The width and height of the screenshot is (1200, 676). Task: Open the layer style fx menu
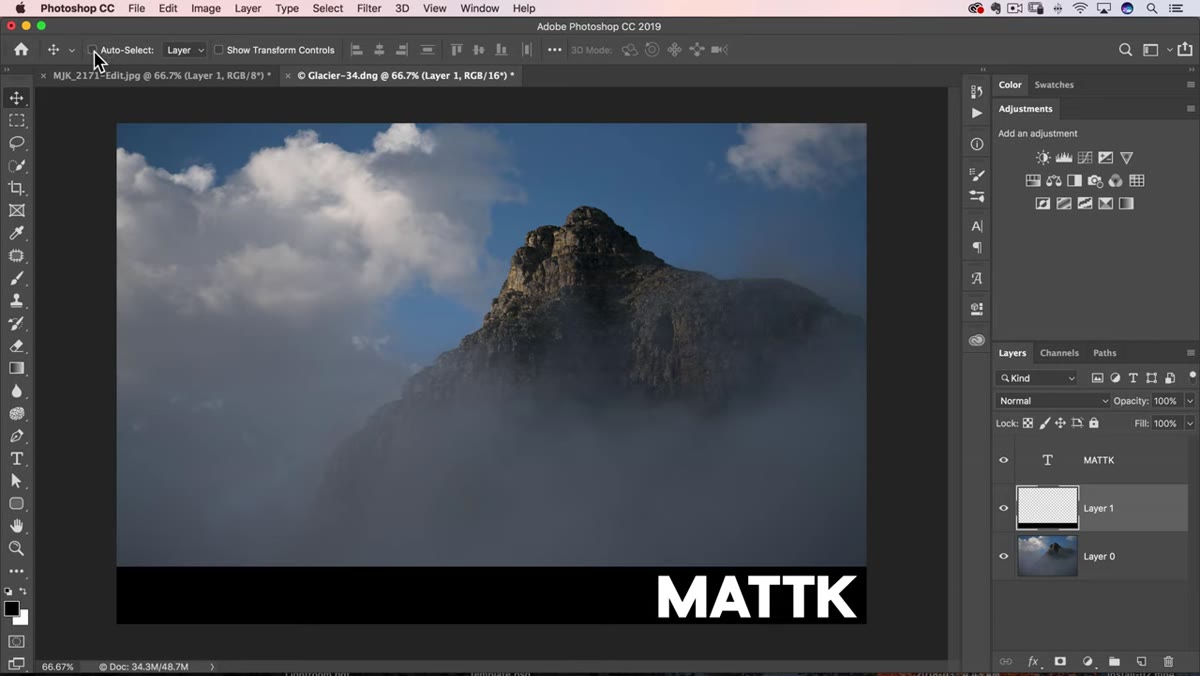(1033, 662)
